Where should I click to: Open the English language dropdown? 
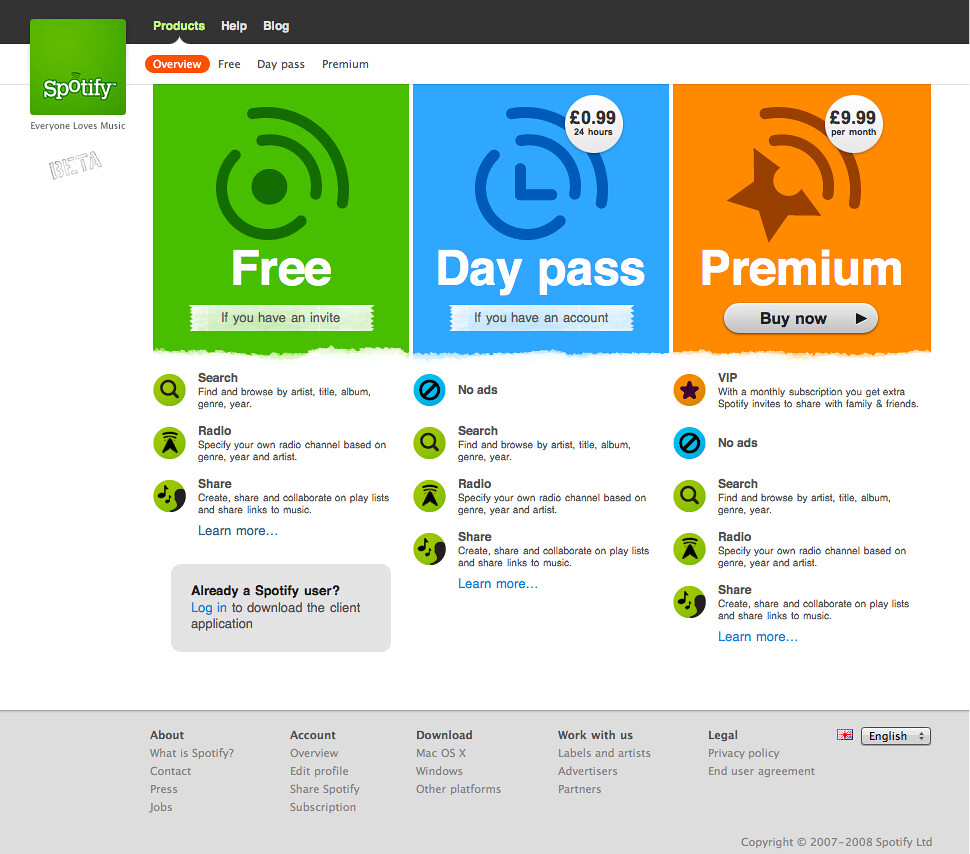[895, 736]
